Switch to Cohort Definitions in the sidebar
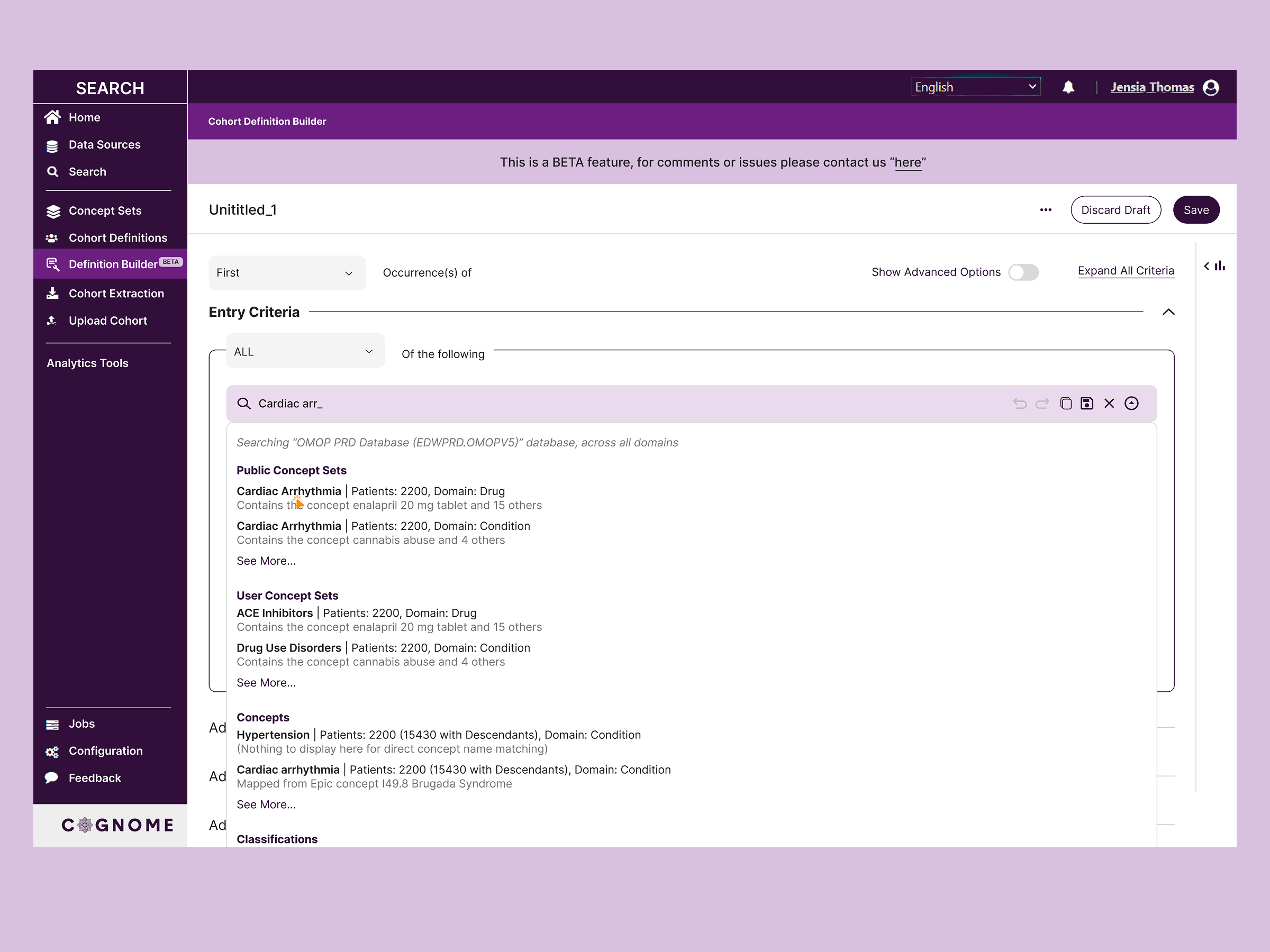The width and height of the screenshot is (1270, 952). pos(117,237)
